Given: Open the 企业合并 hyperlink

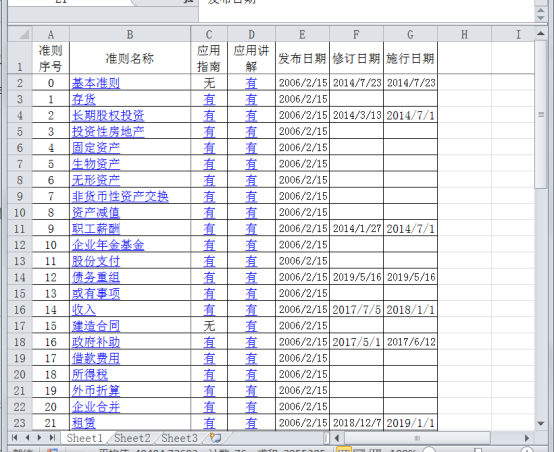Looking at the screenshot, I should [x=96, y=407].
